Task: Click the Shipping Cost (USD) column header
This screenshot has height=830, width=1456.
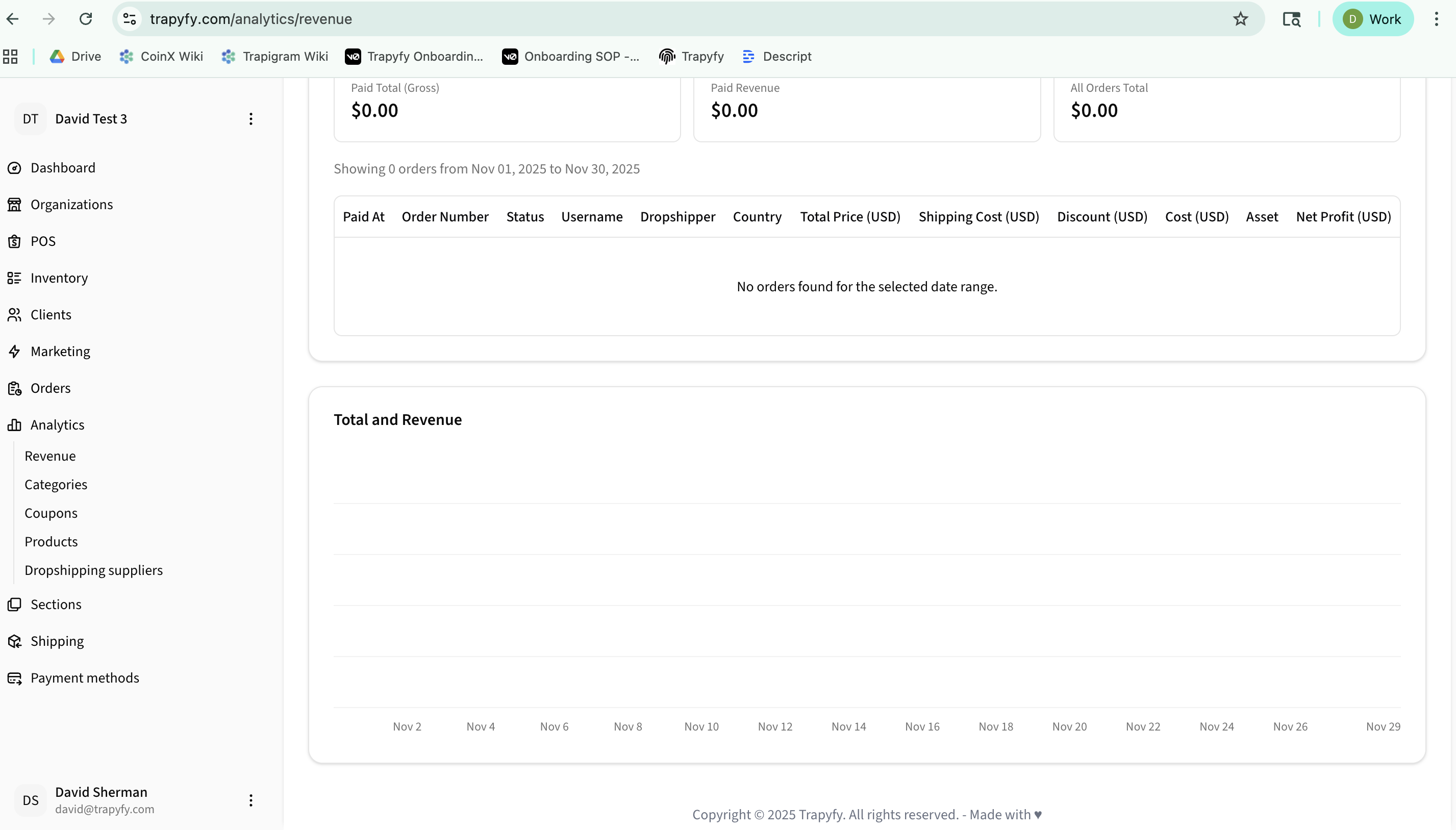Action: (979, 217)
